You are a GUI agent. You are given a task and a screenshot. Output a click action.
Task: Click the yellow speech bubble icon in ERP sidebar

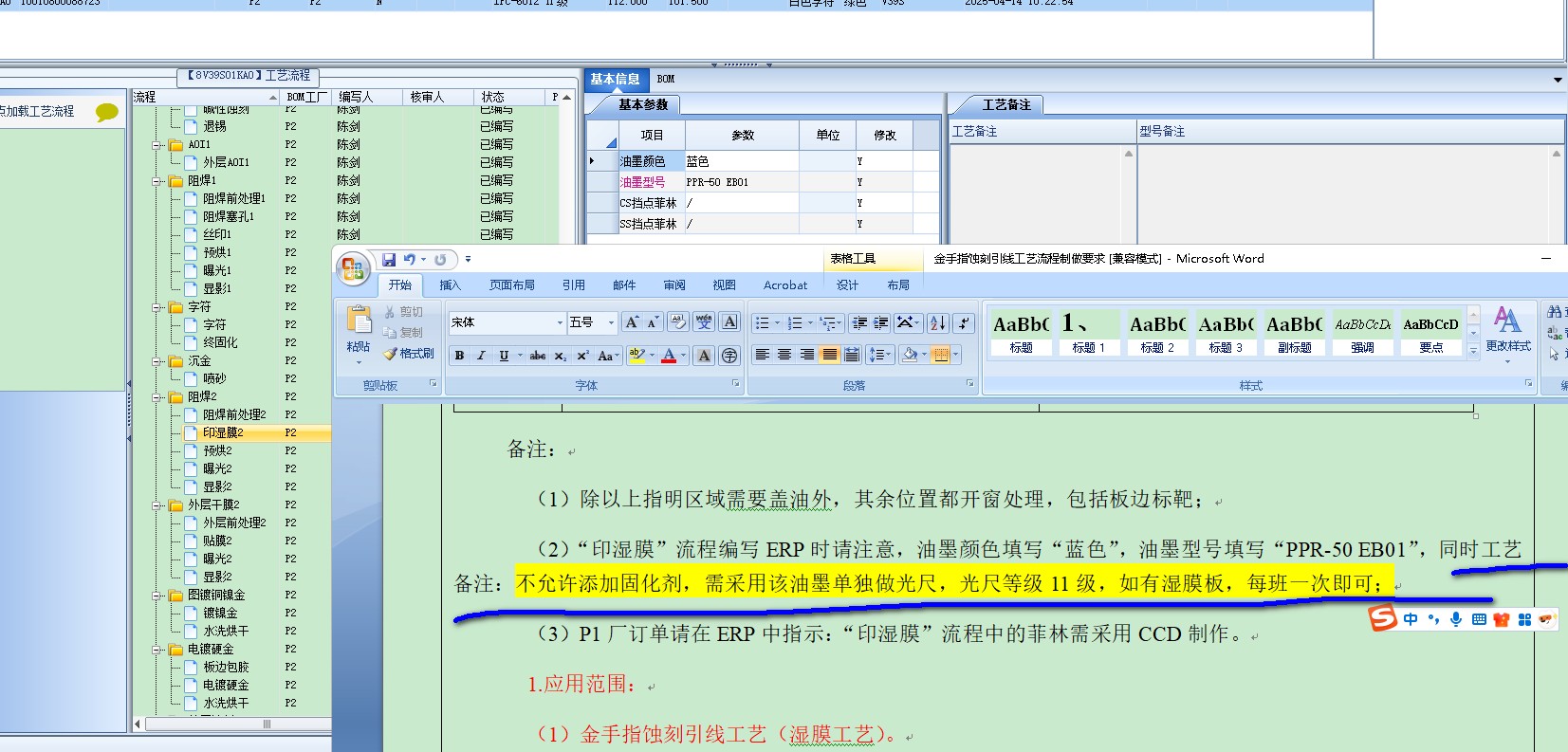[107, 112]
